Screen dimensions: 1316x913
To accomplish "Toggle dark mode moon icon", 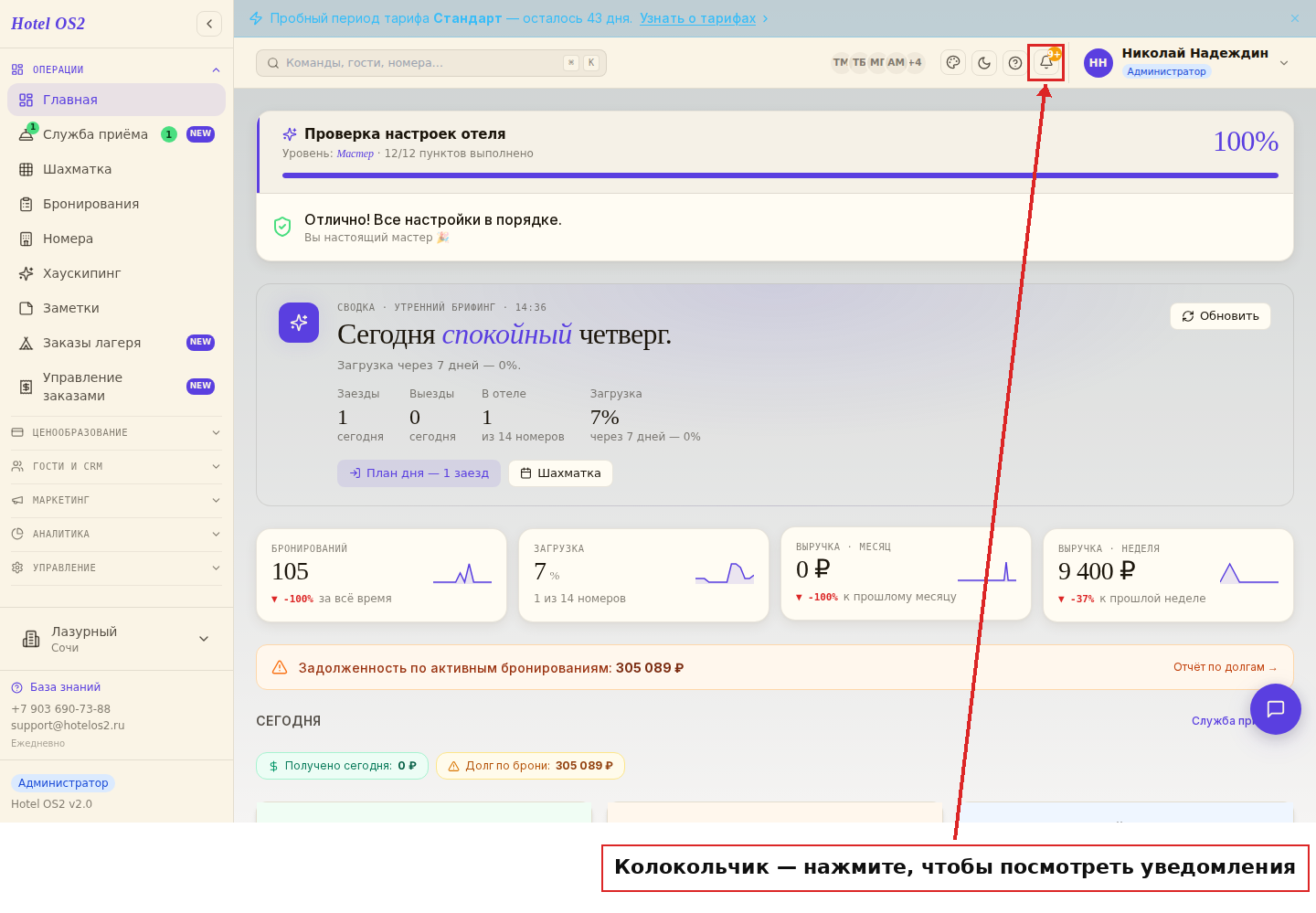I will point(984,63).
